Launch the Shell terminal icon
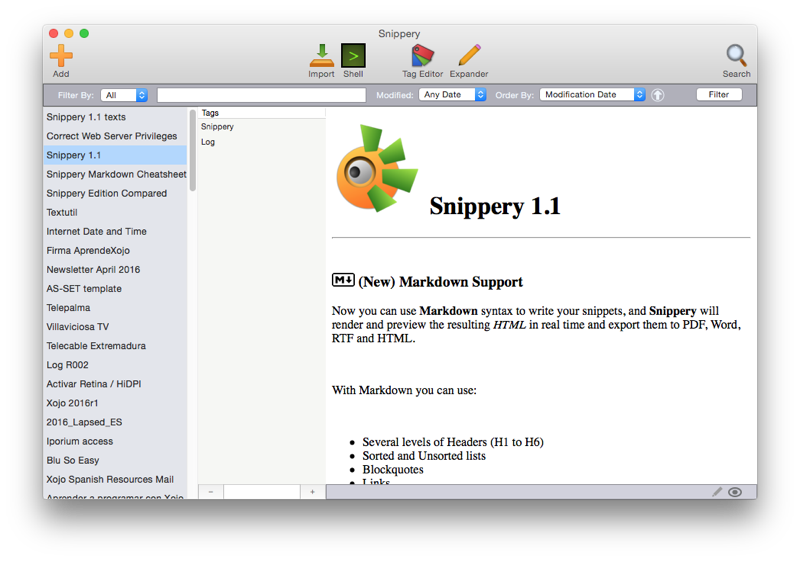Screen dimensions: 800x561 tap(353, 56)
